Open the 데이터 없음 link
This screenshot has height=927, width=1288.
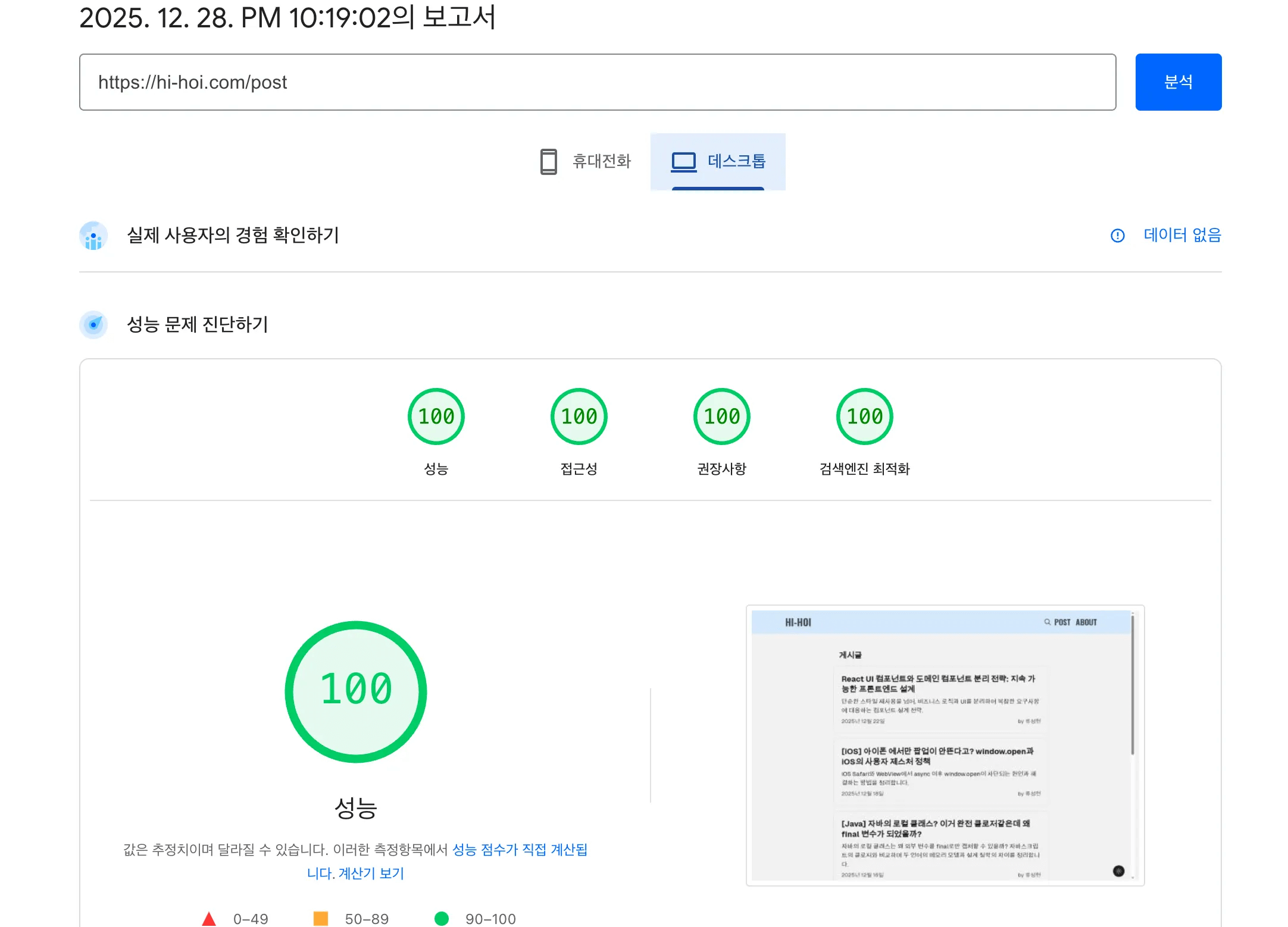point(1182,236)
